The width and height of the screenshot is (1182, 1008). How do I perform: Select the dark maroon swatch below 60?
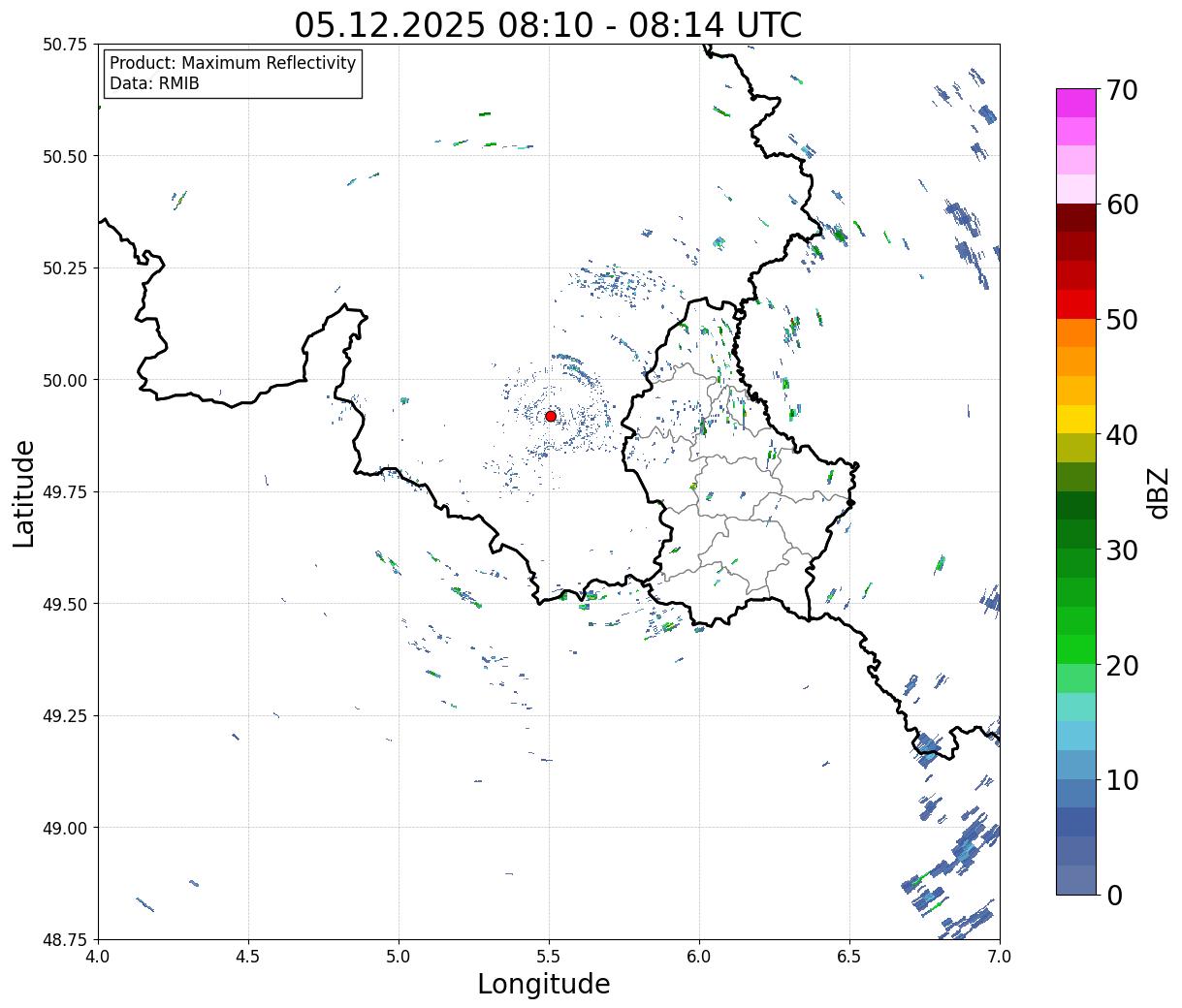click(x=1076, y=217)
